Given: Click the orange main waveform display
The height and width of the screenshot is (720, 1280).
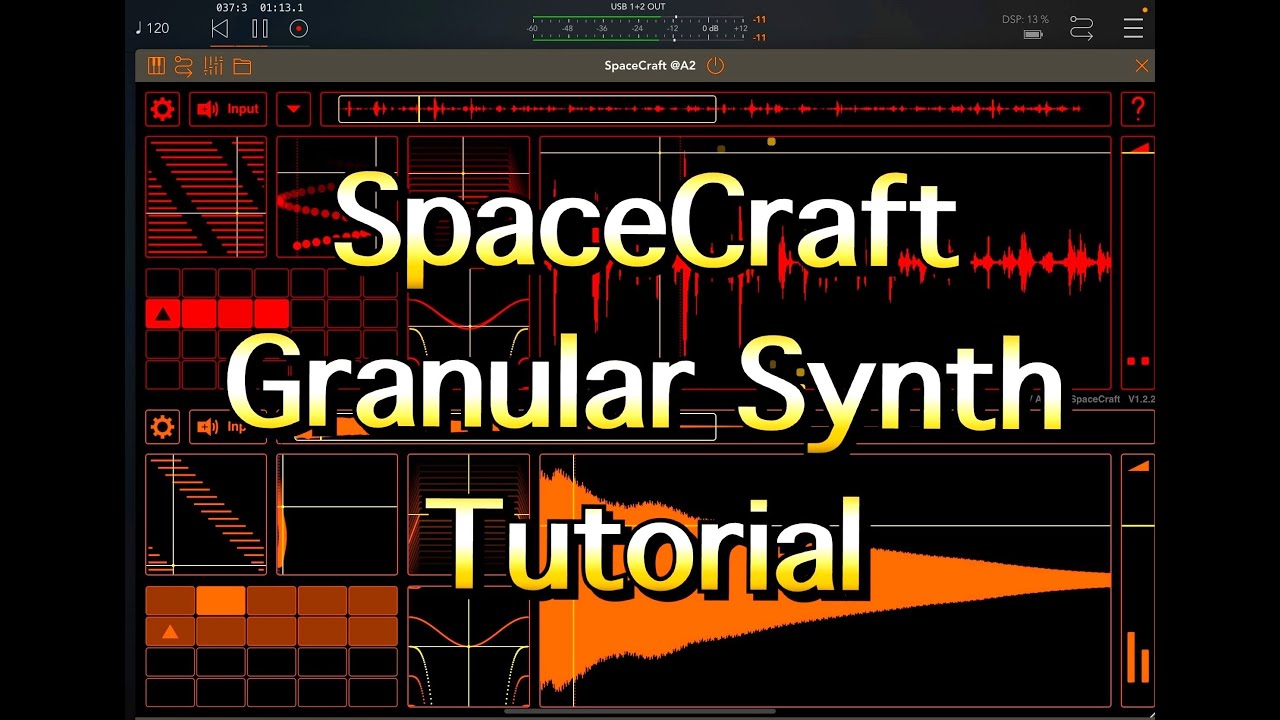Looking at the screenshot, I should pyautogui.click(x=825, y=581).
